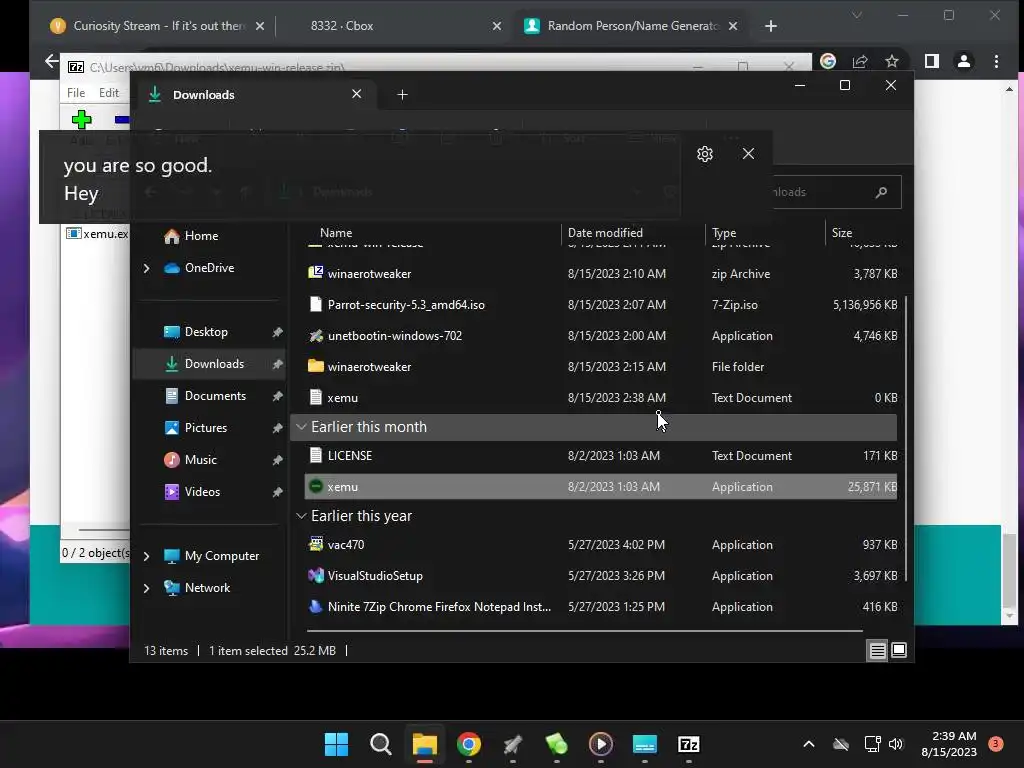Open clock and date in taskbar
1024x768 pixels.
pos(949,744)
